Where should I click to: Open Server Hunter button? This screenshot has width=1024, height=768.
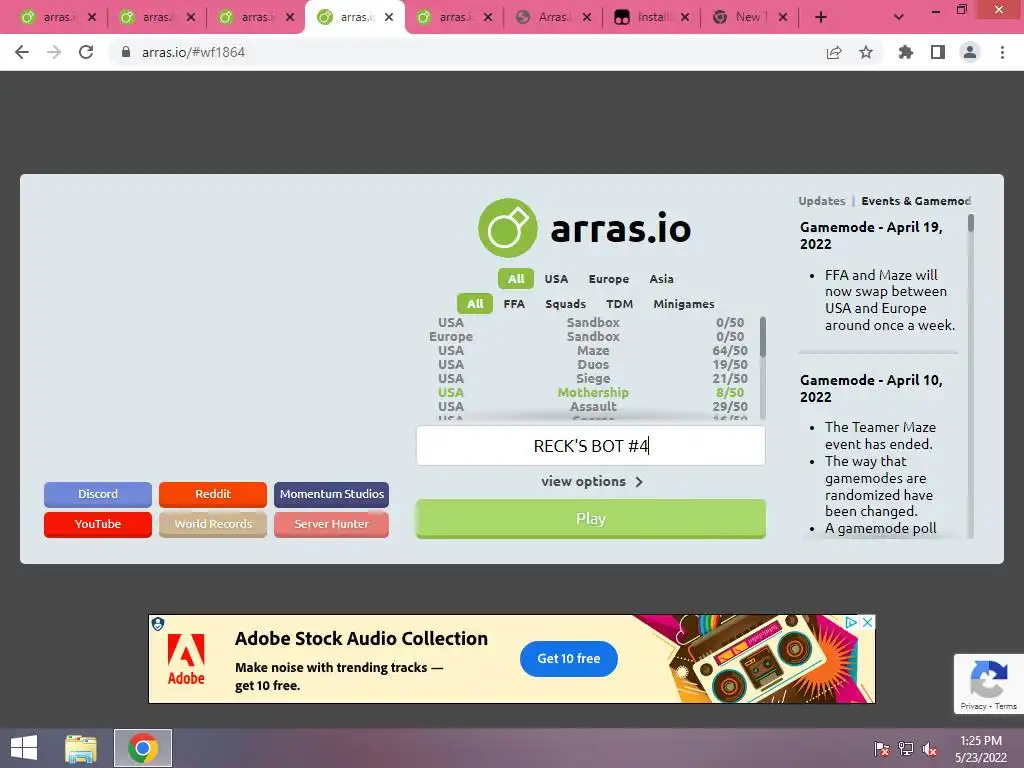[x=331, y=524]
